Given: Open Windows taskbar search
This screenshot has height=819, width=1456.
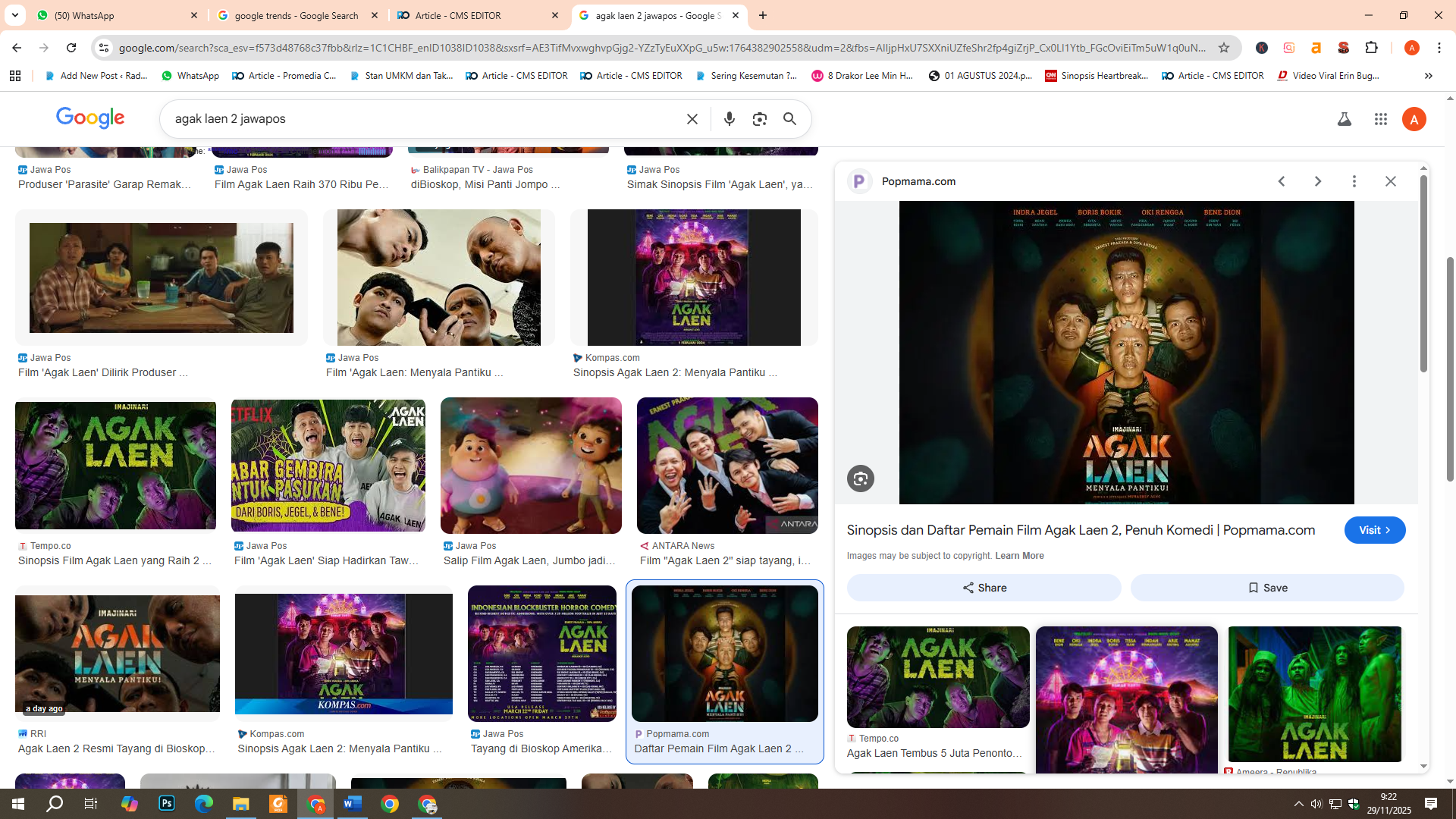Looking at the screenshot, I should pyautogui.click(x=55, y=804).
